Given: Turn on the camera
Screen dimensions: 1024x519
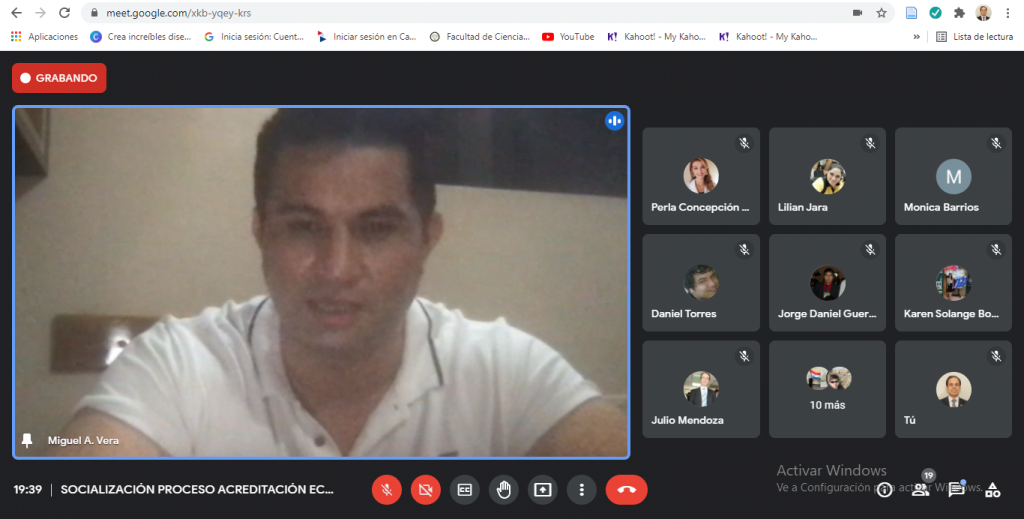Looking at the screenshot, I should pyautogui.click(x=426, y=490).
